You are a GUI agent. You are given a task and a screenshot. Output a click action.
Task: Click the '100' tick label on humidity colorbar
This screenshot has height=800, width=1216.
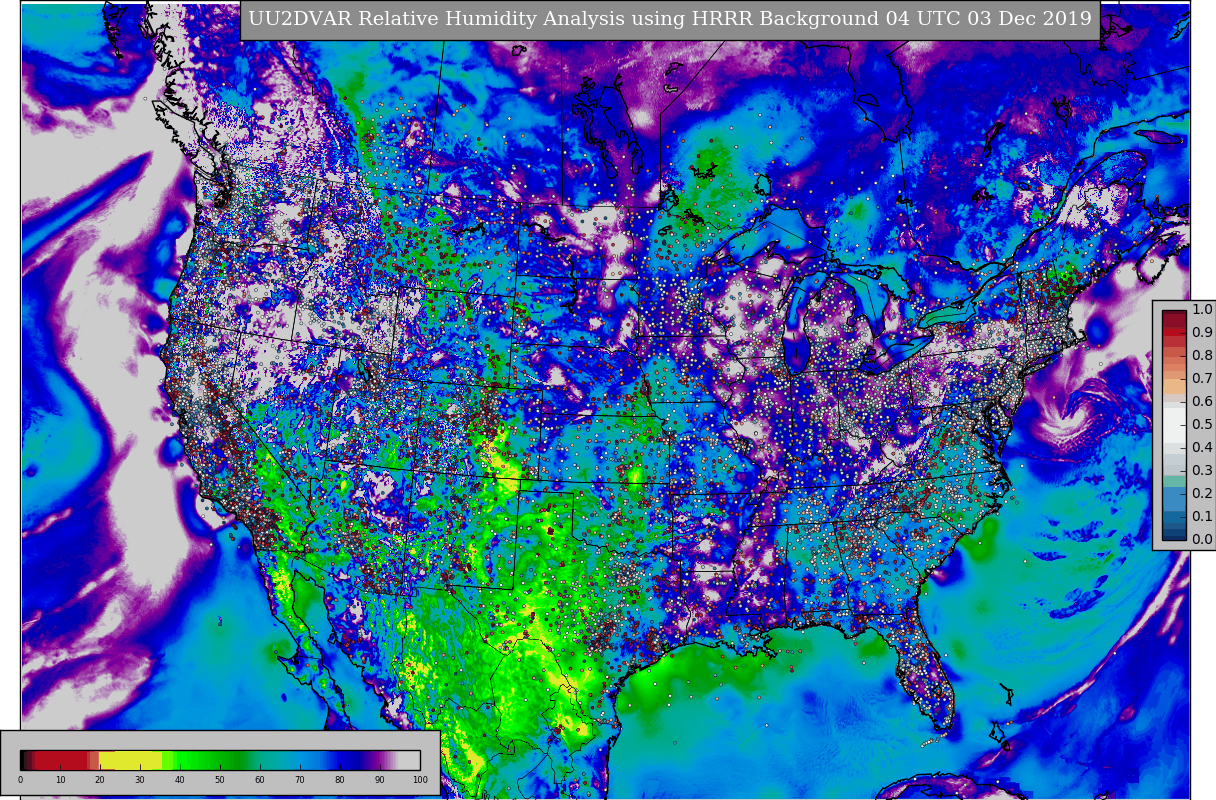click(420, 780)
